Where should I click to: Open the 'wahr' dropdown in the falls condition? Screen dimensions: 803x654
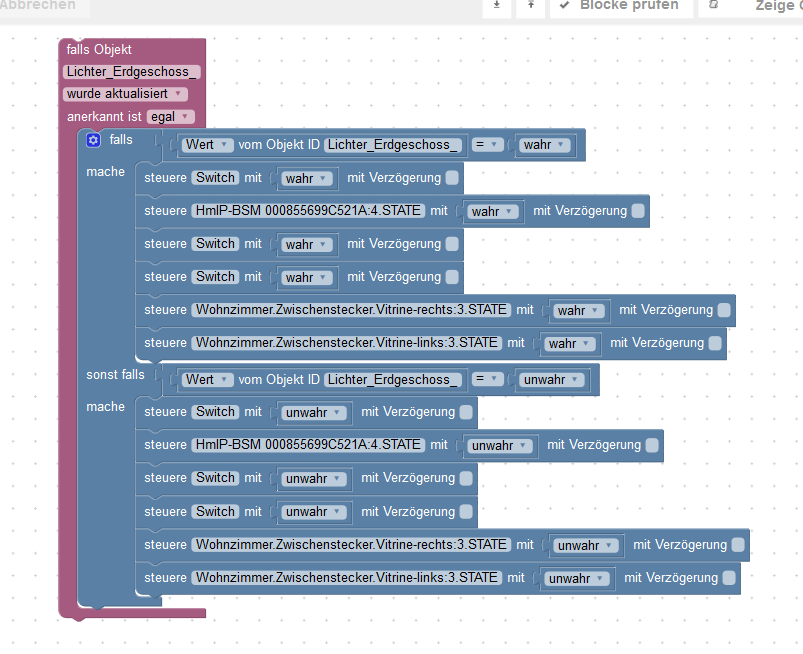[544, 145]
